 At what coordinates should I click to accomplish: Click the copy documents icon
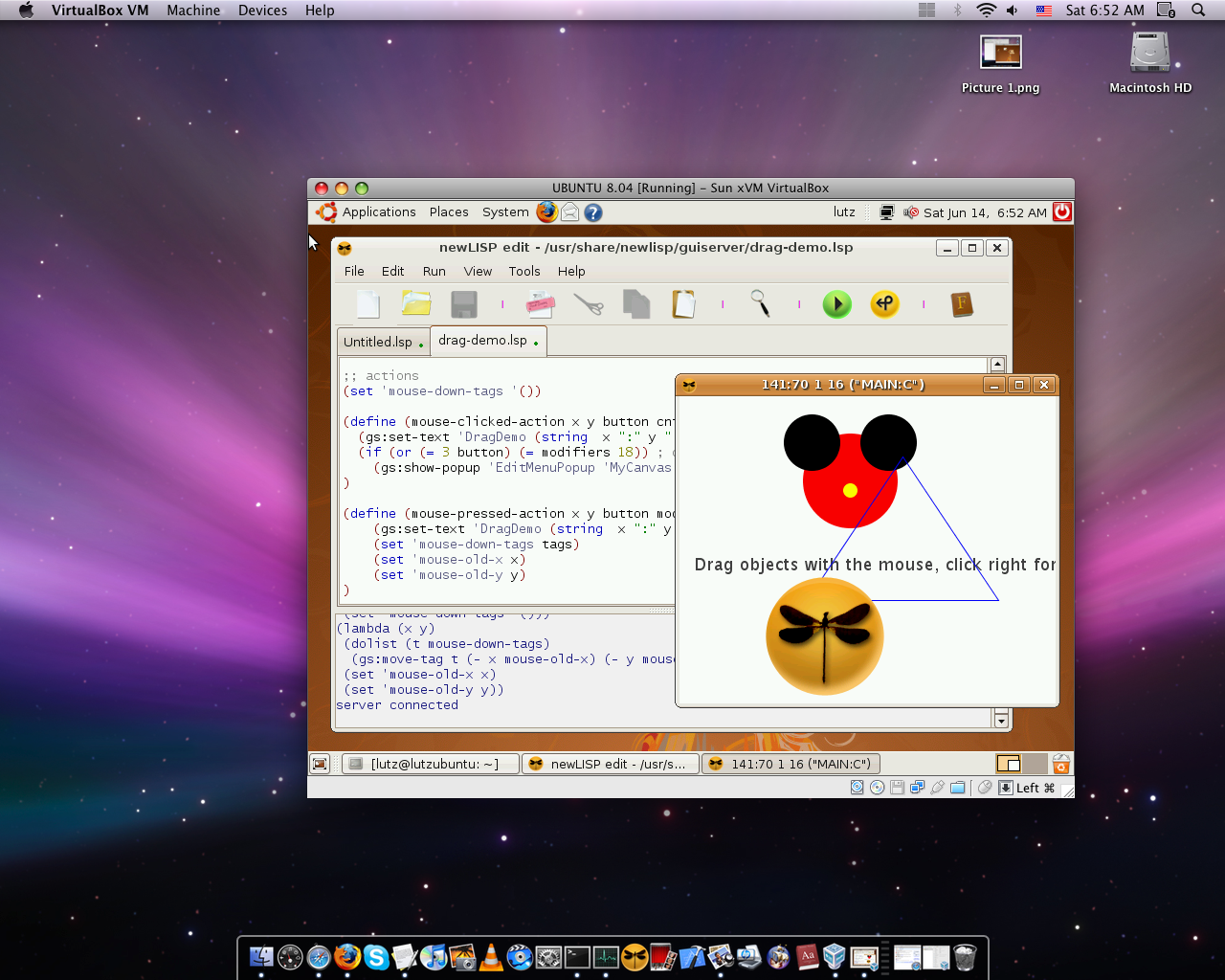(x=636, y=304)
